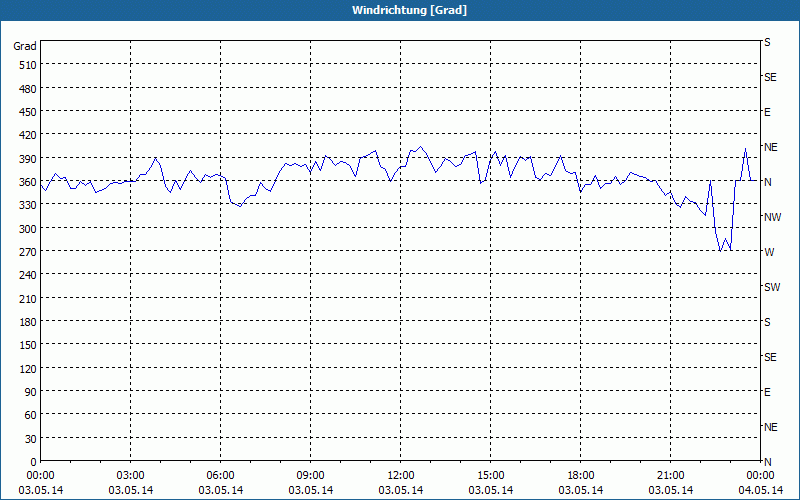
Task: Select the W compass direction label
Action: click(x=769, y=252)
